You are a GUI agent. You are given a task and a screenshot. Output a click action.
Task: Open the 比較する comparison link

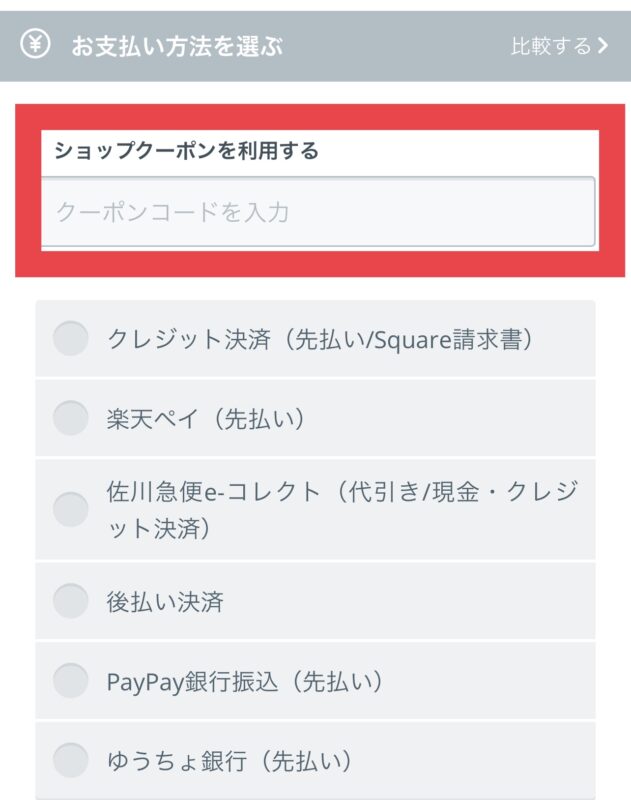pos(560,45)
